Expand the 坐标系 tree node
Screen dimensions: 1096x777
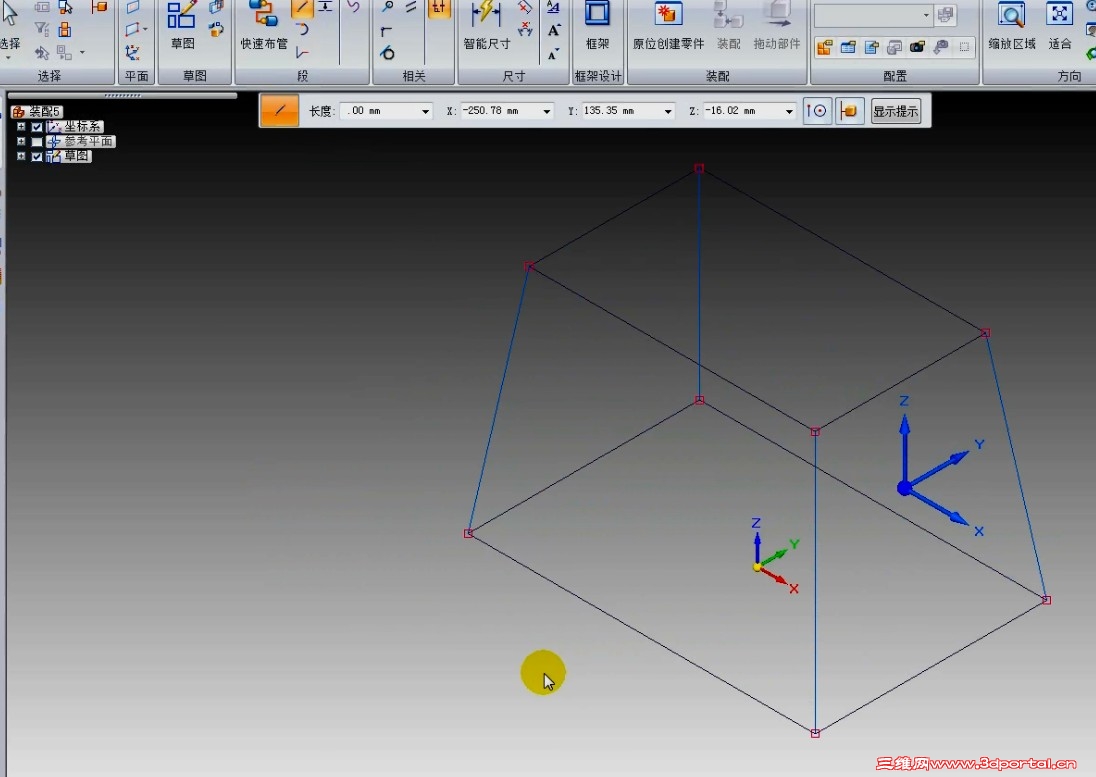point(21,126)
